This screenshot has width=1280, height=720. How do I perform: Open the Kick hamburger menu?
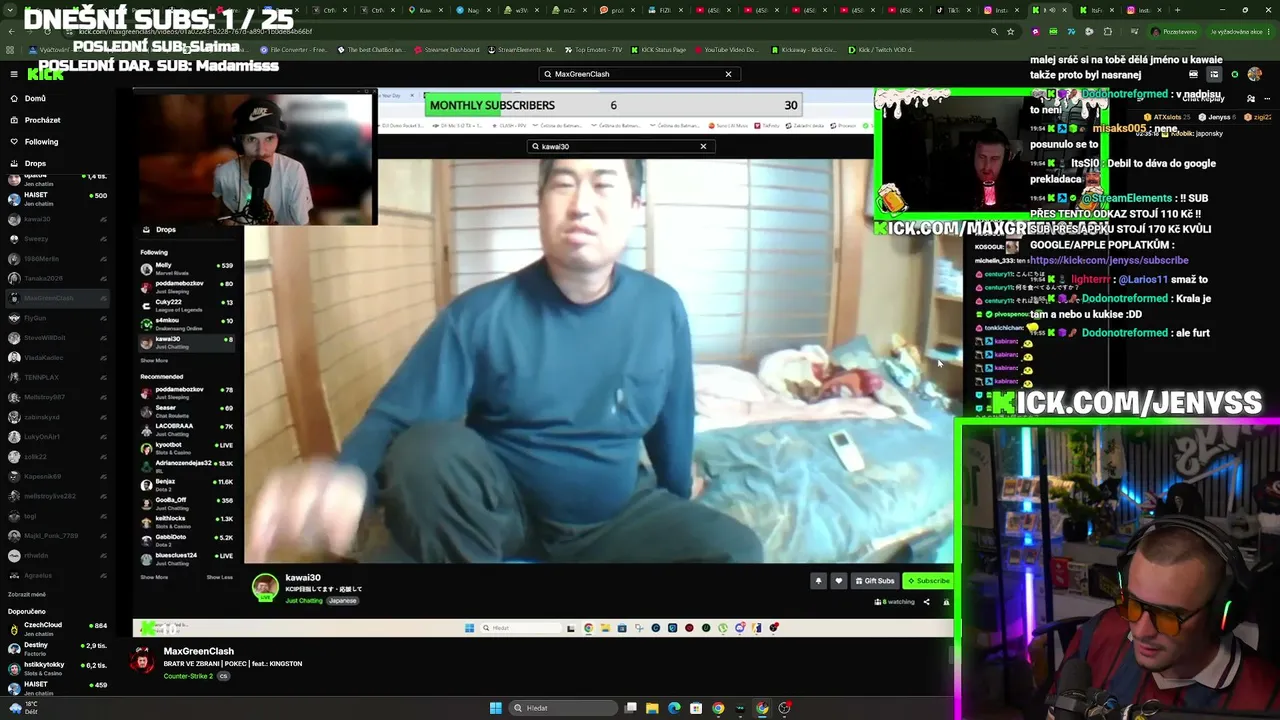click(x=14, y=74)
